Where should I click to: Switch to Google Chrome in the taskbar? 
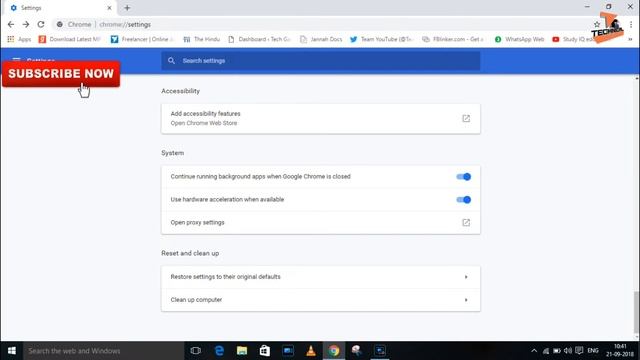click(334, 351)
